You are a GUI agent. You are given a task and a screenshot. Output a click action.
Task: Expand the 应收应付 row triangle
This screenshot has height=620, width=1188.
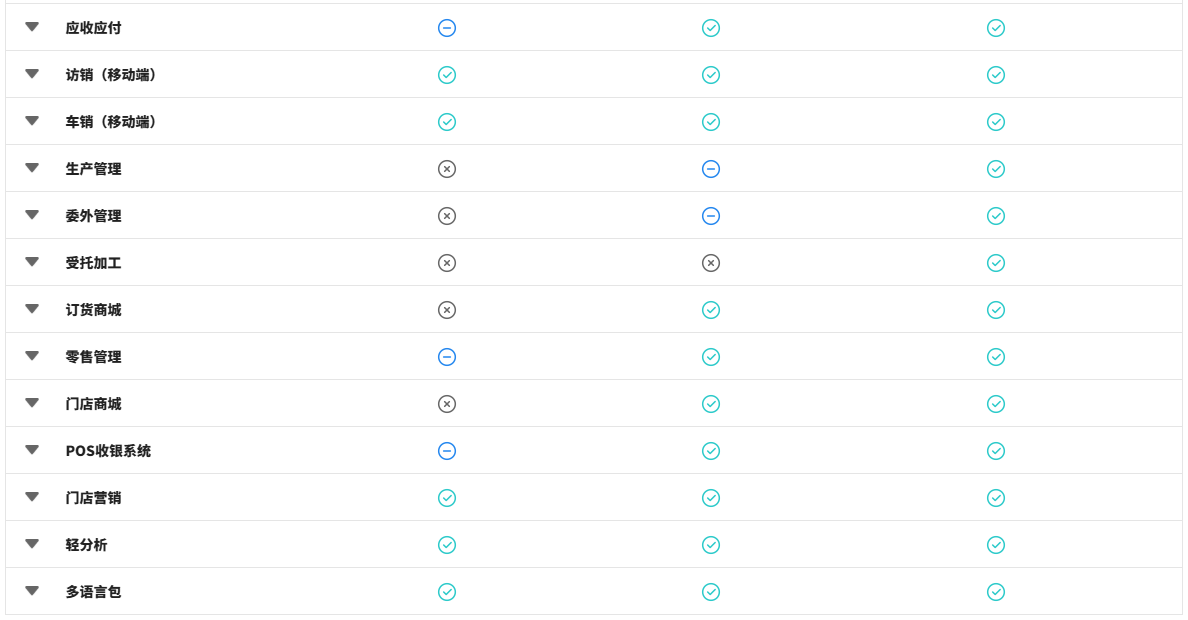tap(32, 27)
